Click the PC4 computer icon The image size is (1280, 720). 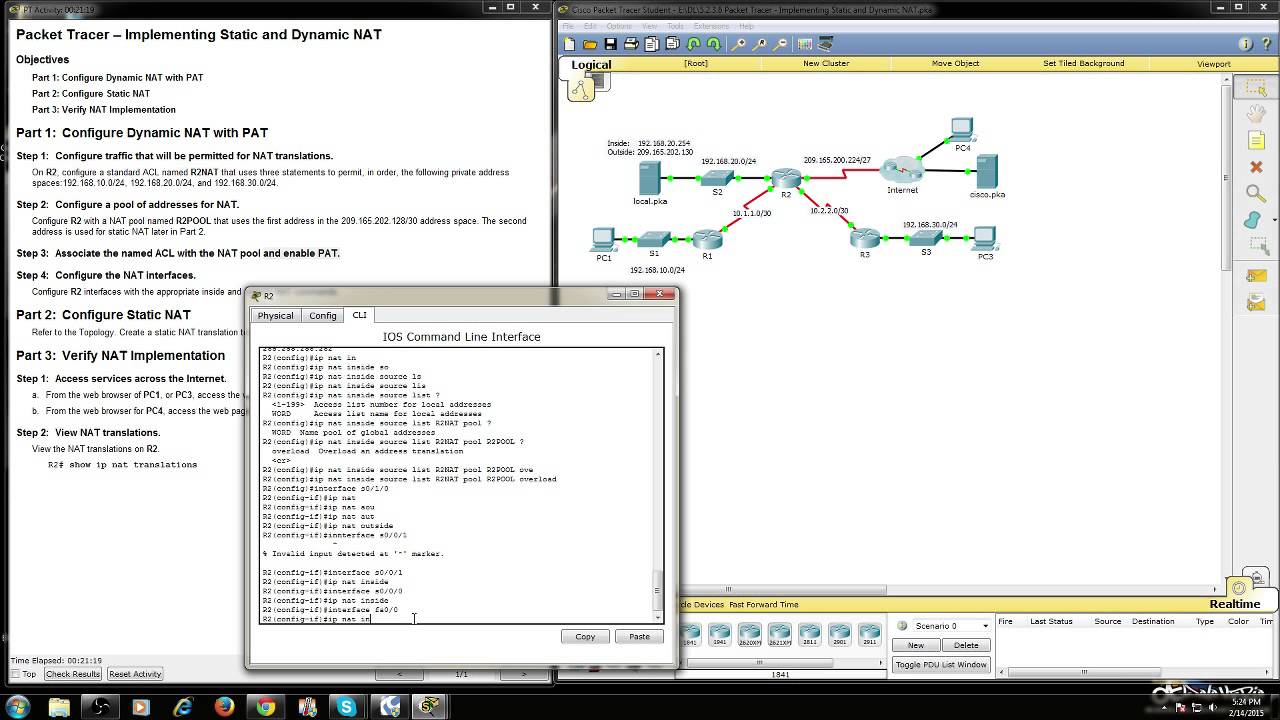(962, 129)
